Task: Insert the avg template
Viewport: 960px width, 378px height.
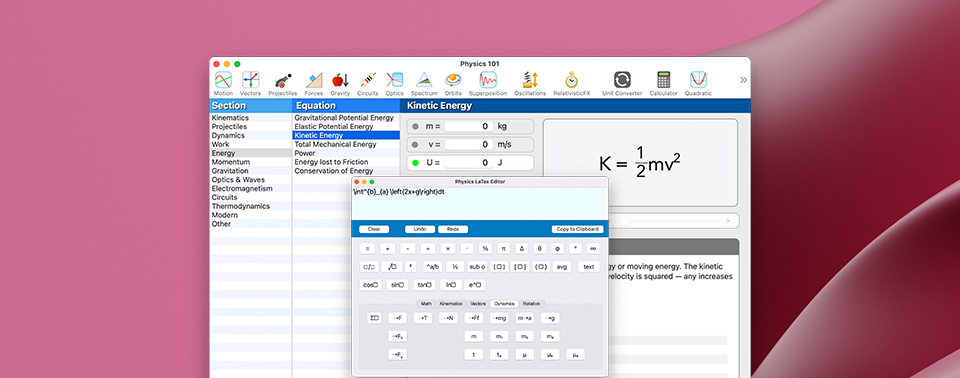Action: tap(561, 267)
